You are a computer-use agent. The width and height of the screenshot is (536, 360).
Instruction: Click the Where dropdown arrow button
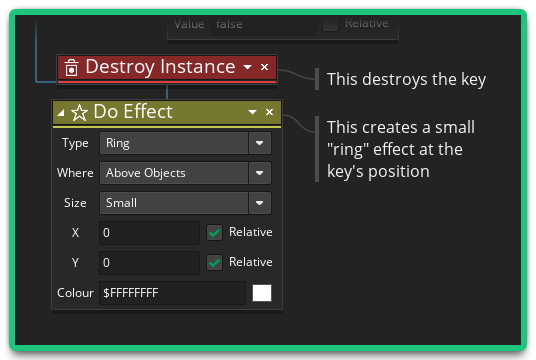tap(259, 173)
